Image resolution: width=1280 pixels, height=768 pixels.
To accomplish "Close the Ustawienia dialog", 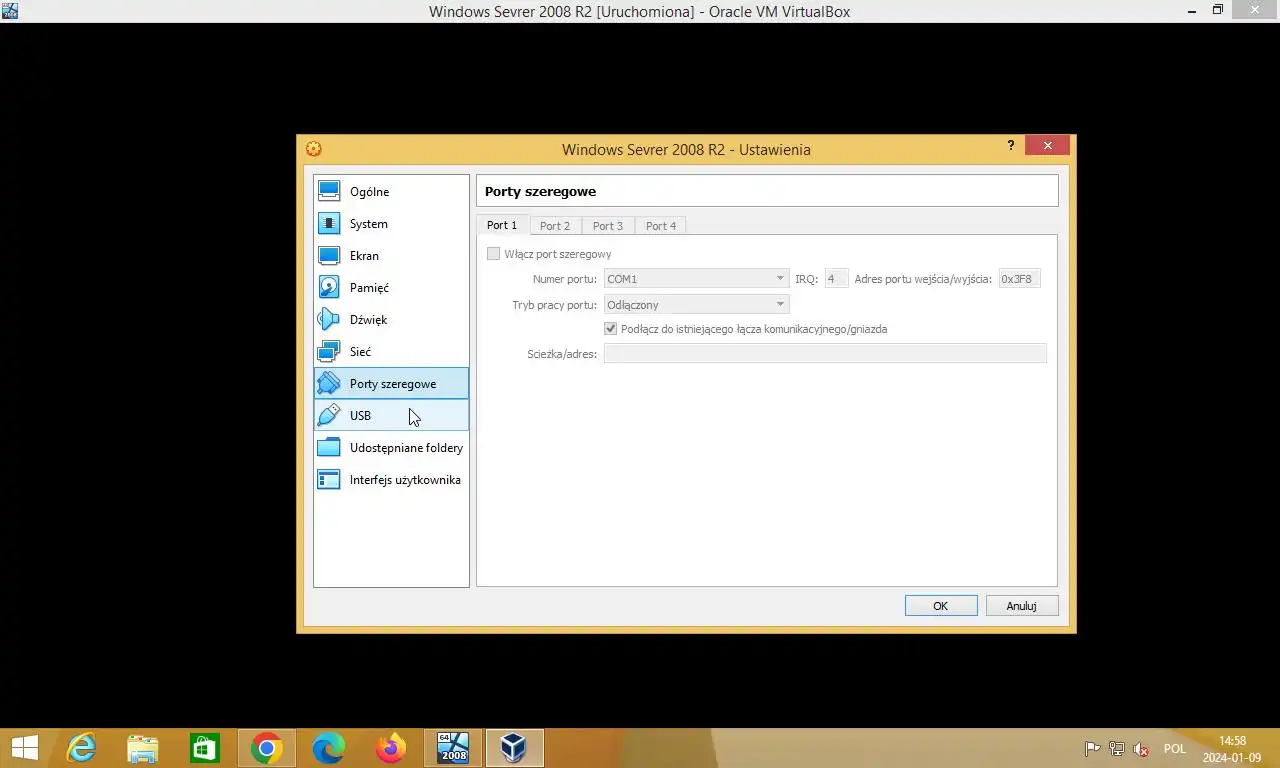I will coord(1048,145).
